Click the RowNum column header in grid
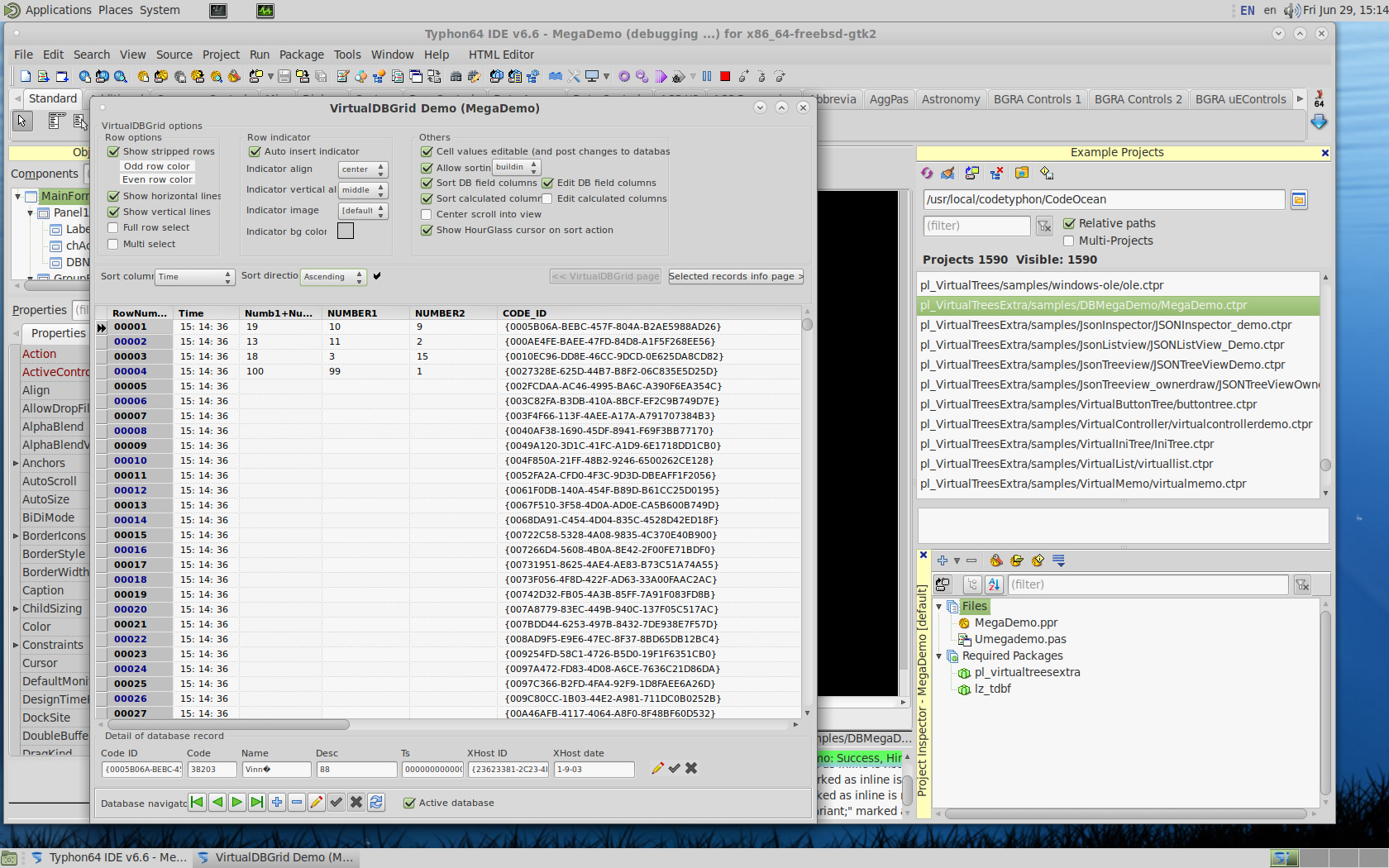Image resolution: width=1389 pixels, height=868 pixels. tap(139, 313)
